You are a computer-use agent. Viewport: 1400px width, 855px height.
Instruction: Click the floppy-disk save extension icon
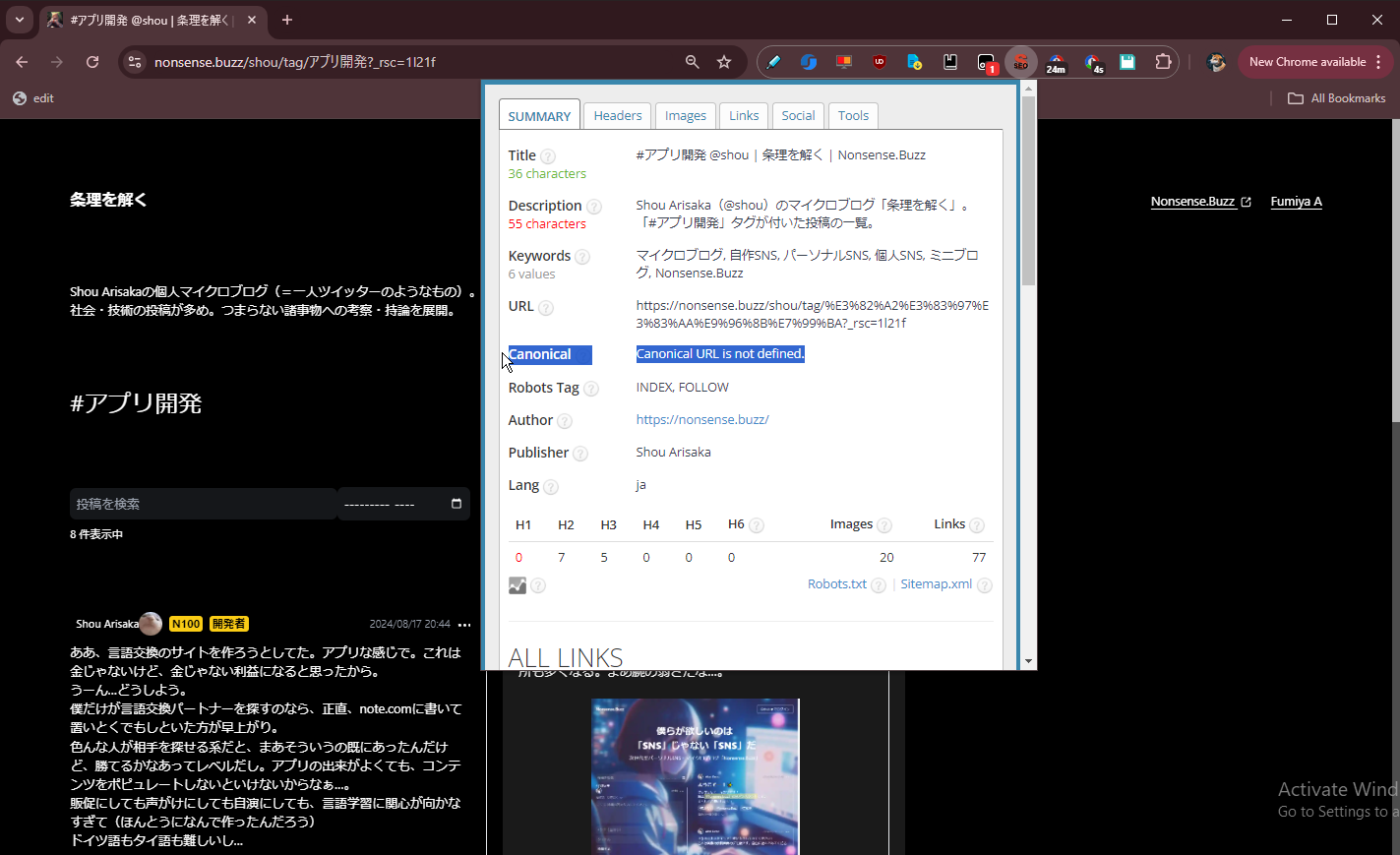pos(1127,61)
